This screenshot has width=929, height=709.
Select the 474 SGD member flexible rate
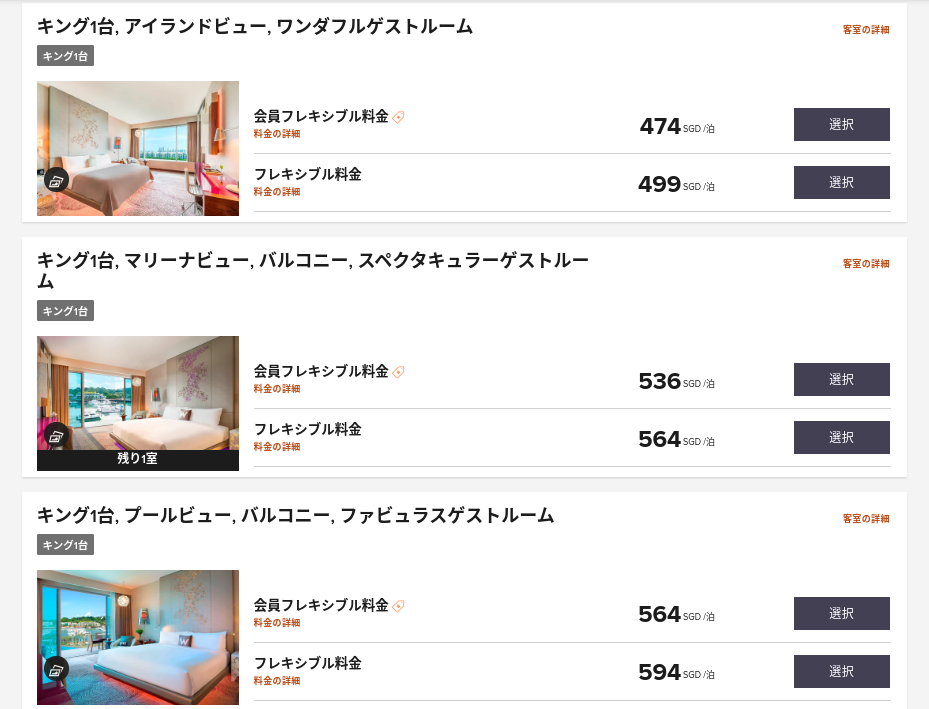click(841, 124)
